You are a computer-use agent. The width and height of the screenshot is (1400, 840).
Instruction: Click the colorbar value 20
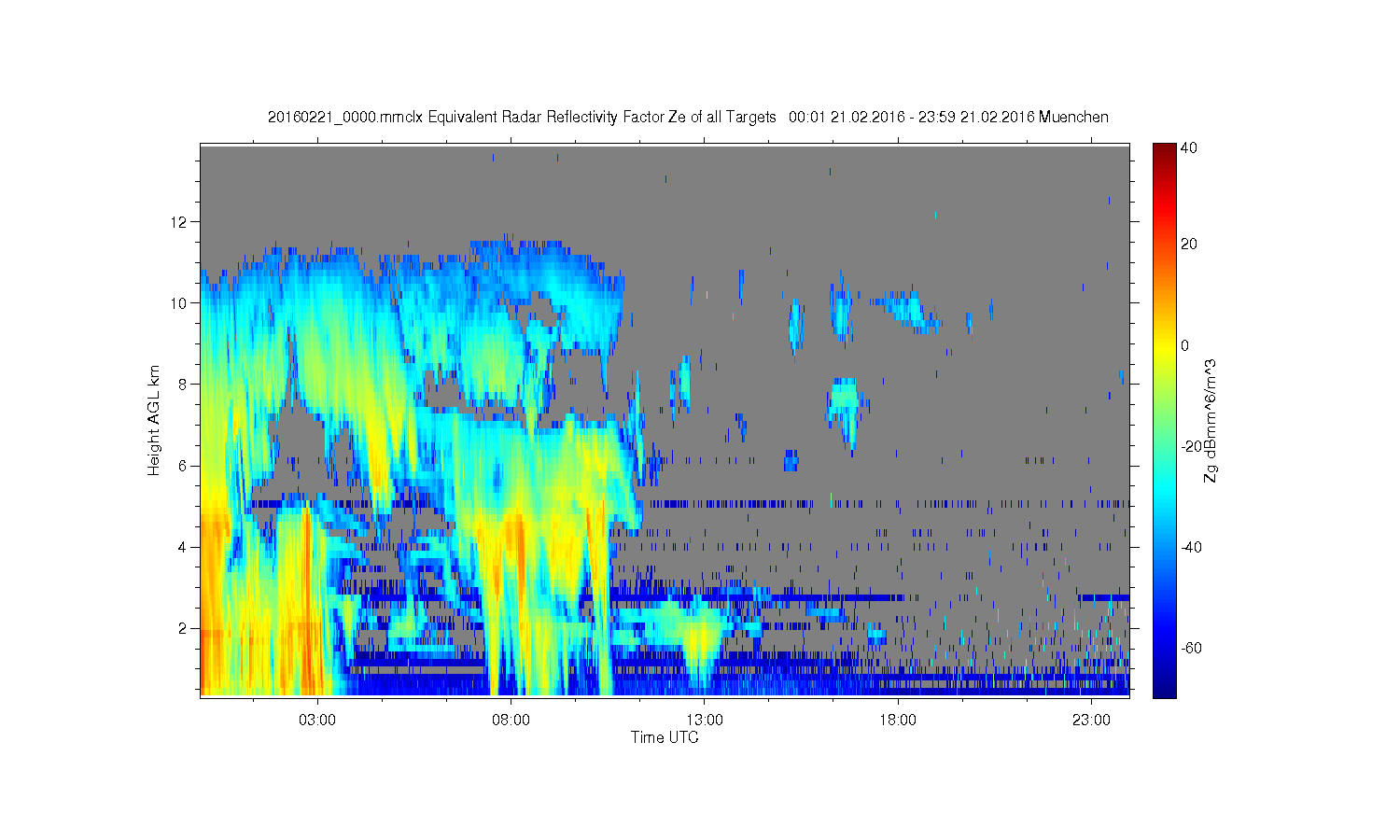pos(1188,245)
